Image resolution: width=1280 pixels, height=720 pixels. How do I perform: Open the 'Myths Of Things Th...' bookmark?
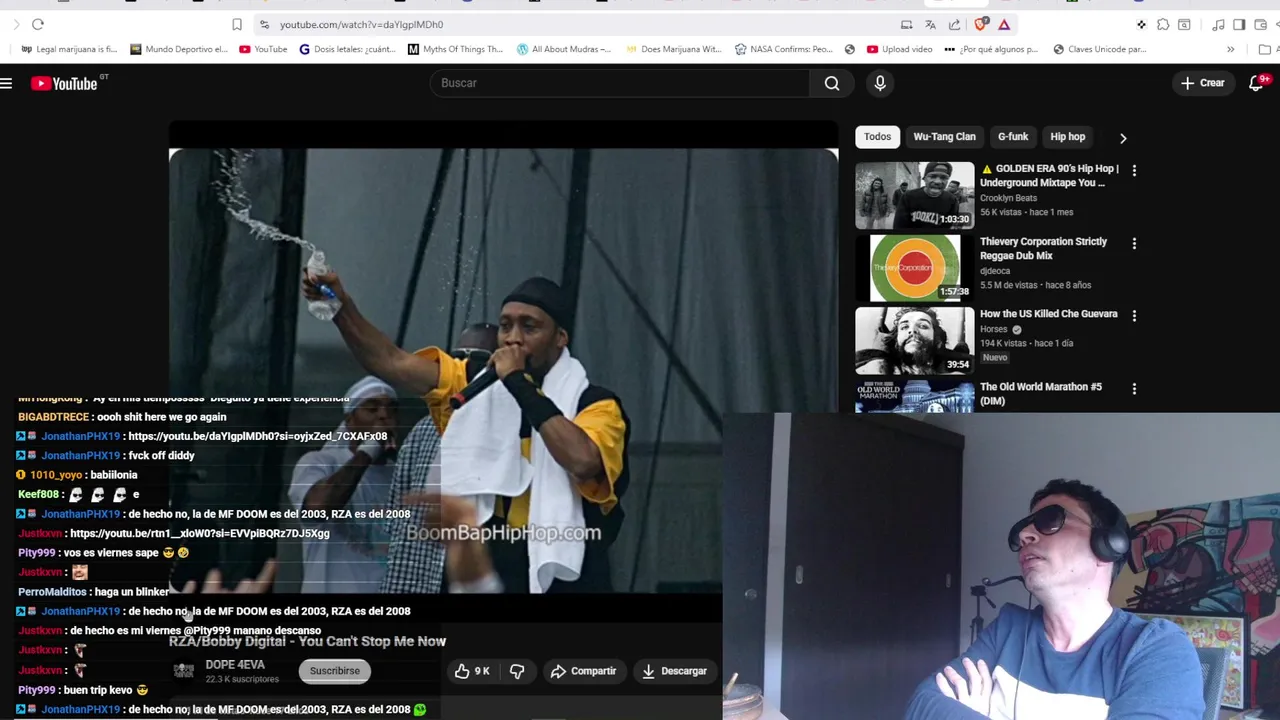(x=456, y=49)
